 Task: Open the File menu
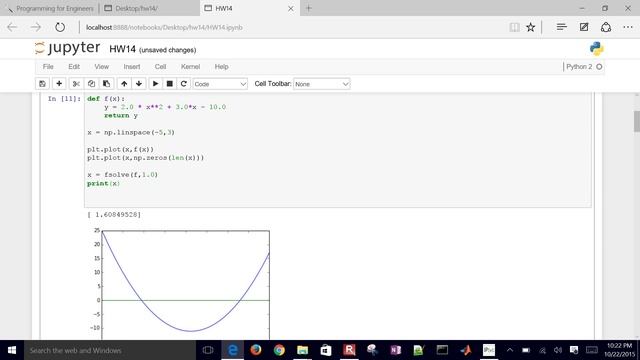(48, 67)
